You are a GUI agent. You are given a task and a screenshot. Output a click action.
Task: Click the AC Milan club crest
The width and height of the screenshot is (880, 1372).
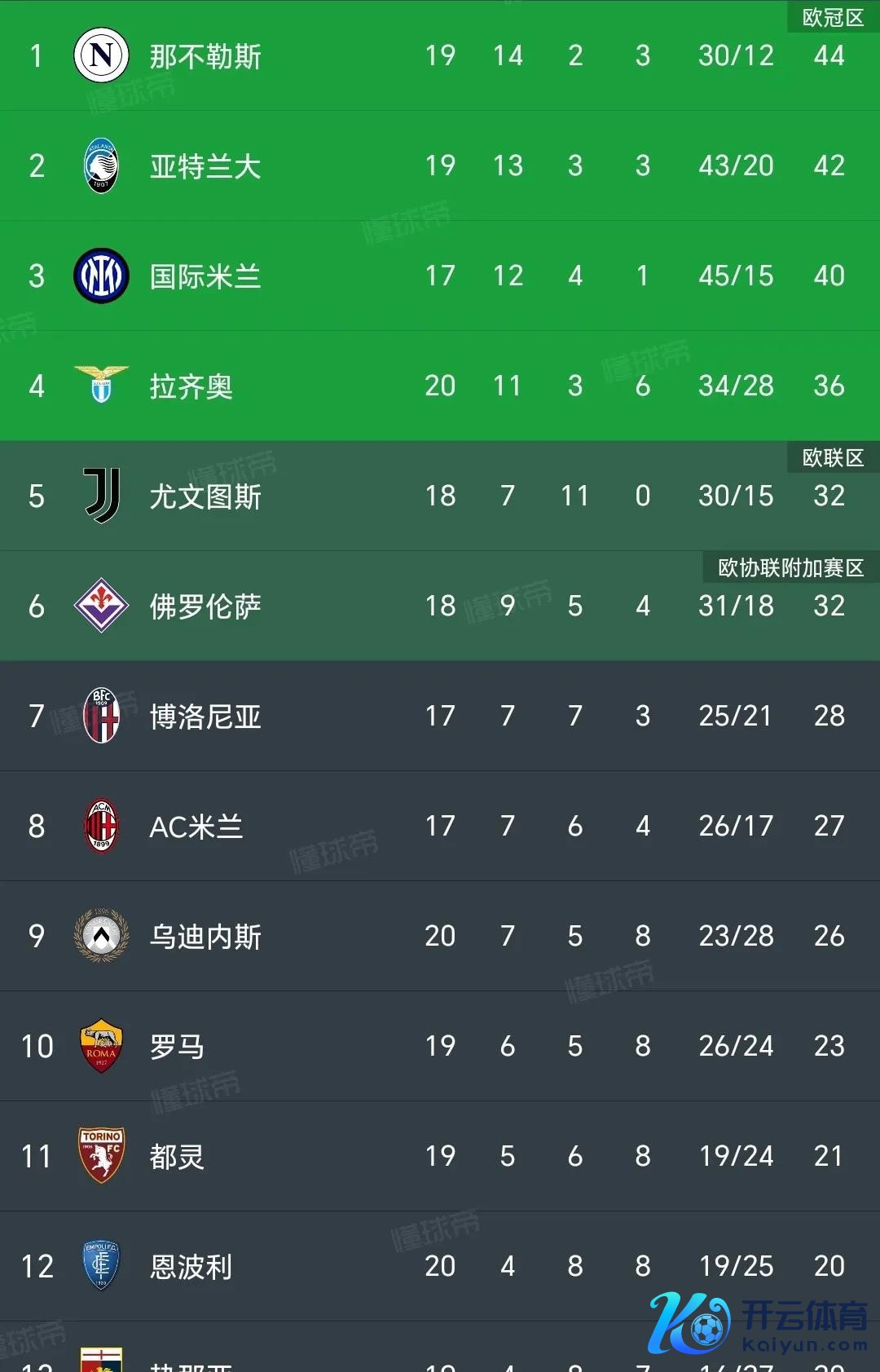[101, 826]
